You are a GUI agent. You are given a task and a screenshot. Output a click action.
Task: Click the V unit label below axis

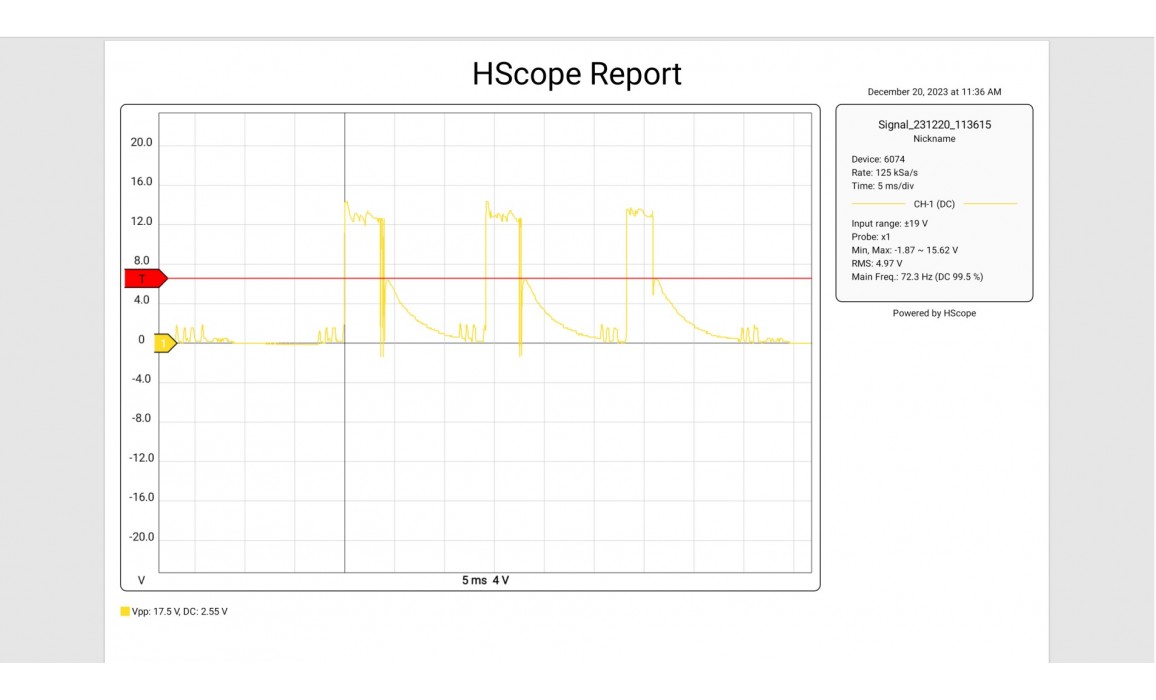pos(141,581)
